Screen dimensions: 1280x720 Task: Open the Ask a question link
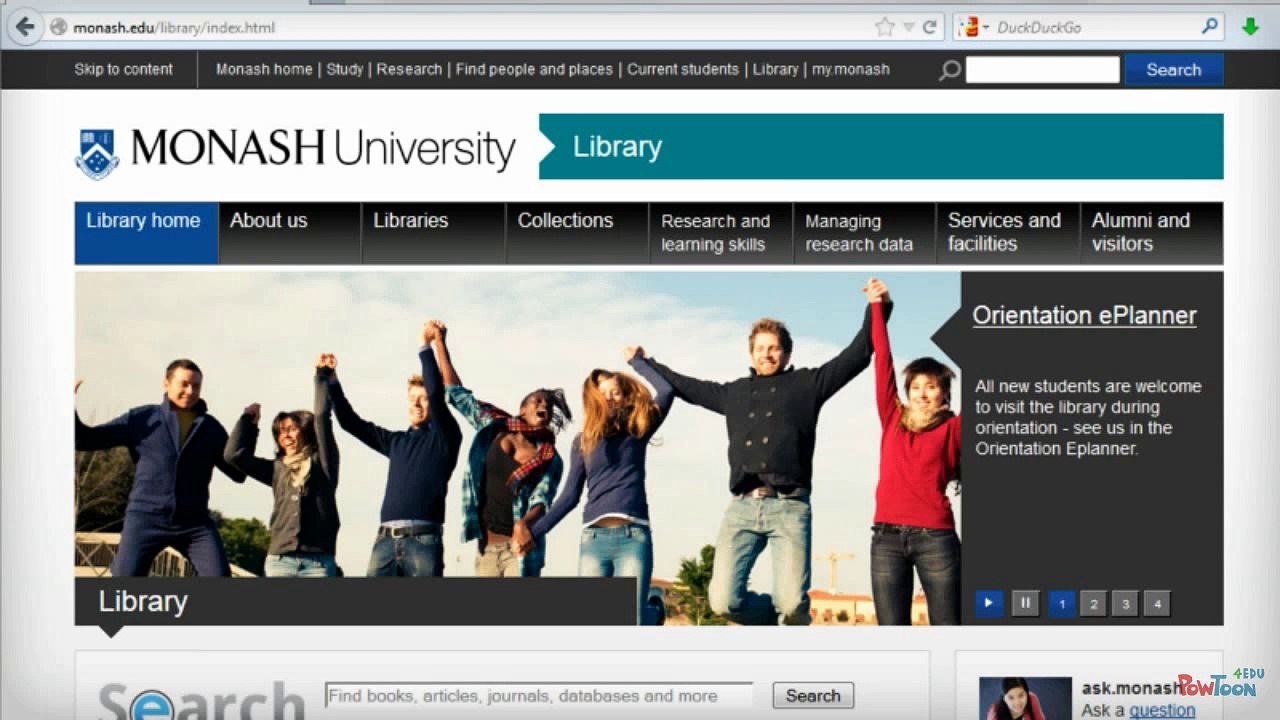[1162, 710]
